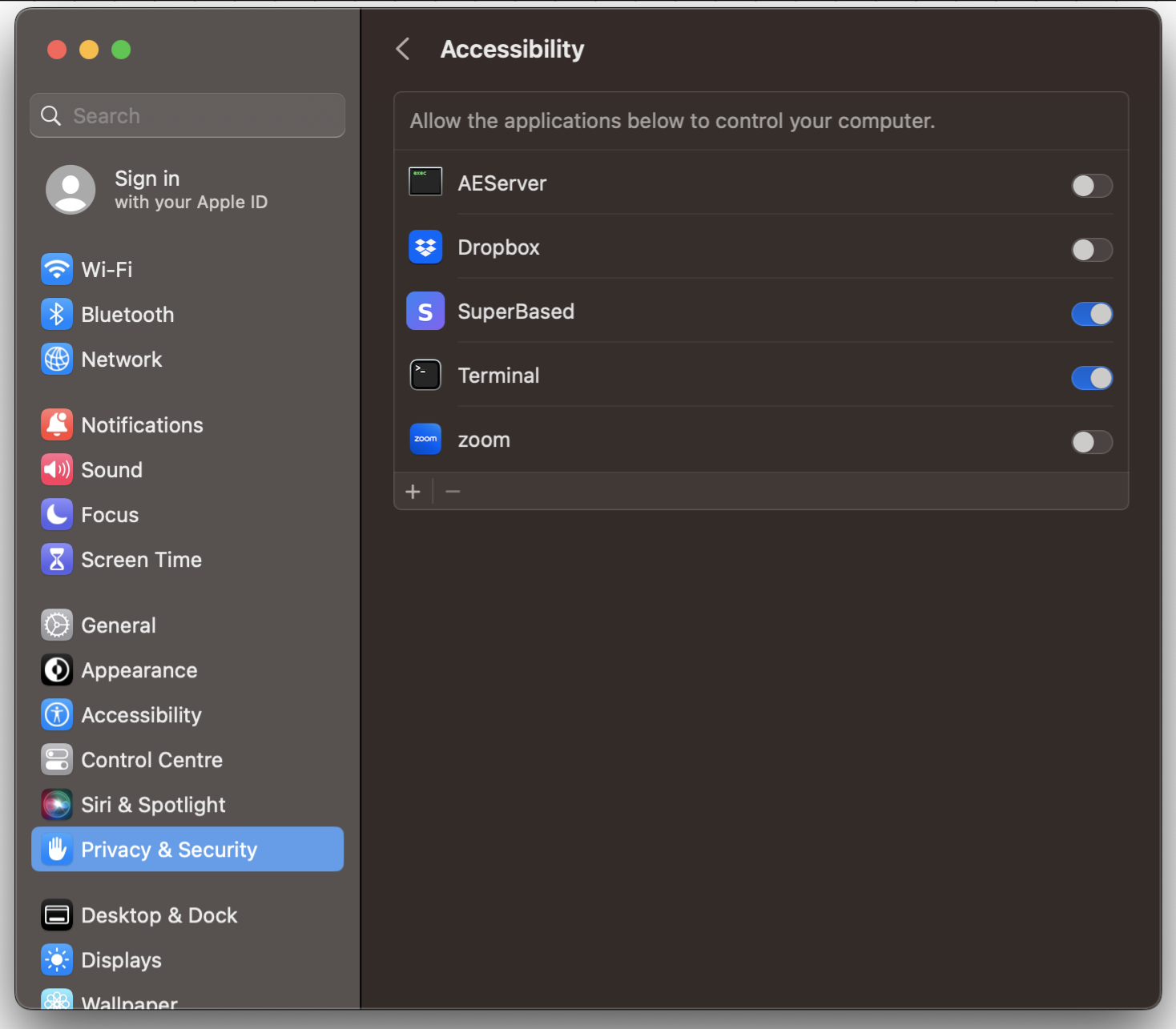Open Accessibility label in sidebar

pos(142,715)
